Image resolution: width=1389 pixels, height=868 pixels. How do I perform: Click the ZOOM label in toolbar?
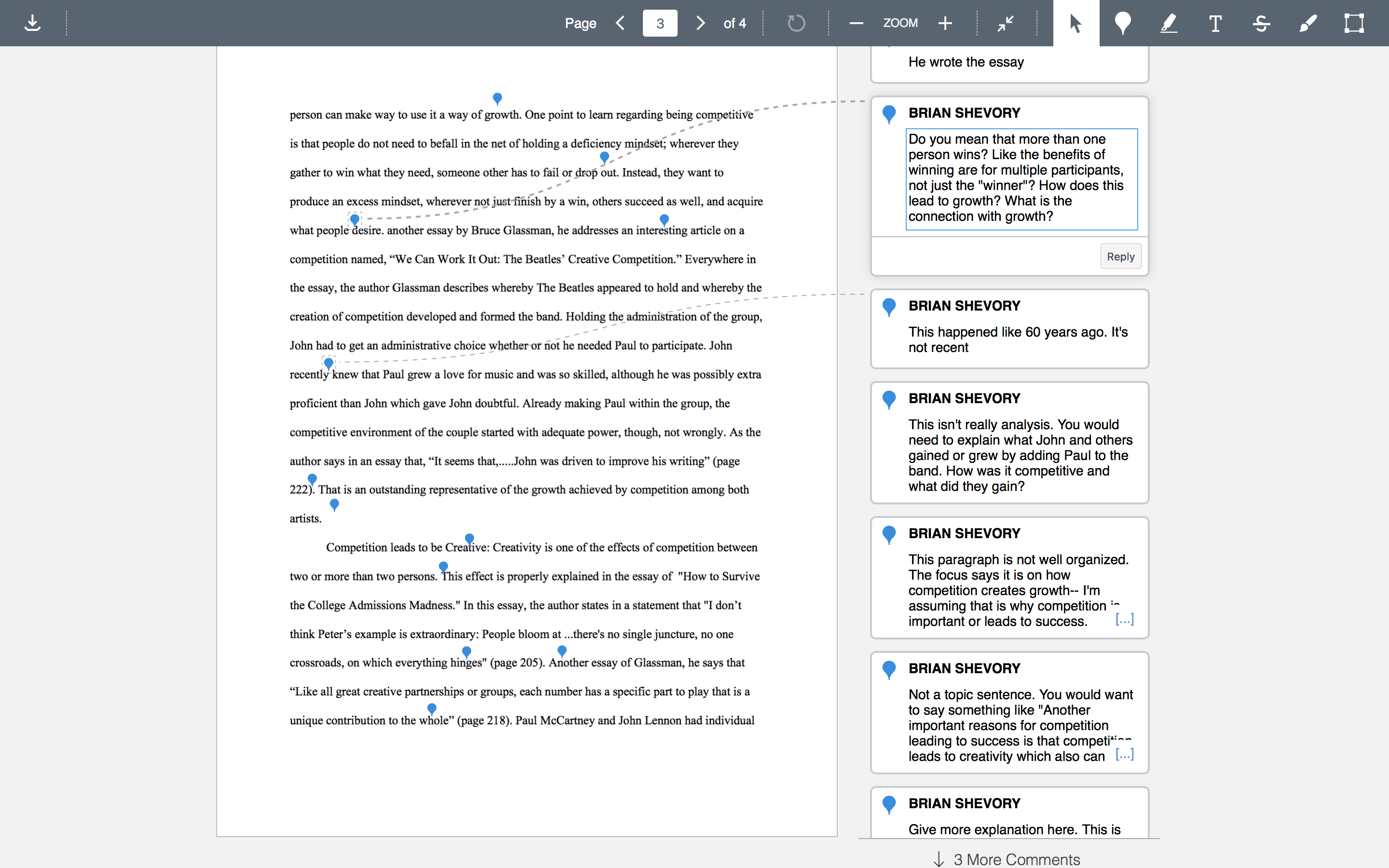900,23
